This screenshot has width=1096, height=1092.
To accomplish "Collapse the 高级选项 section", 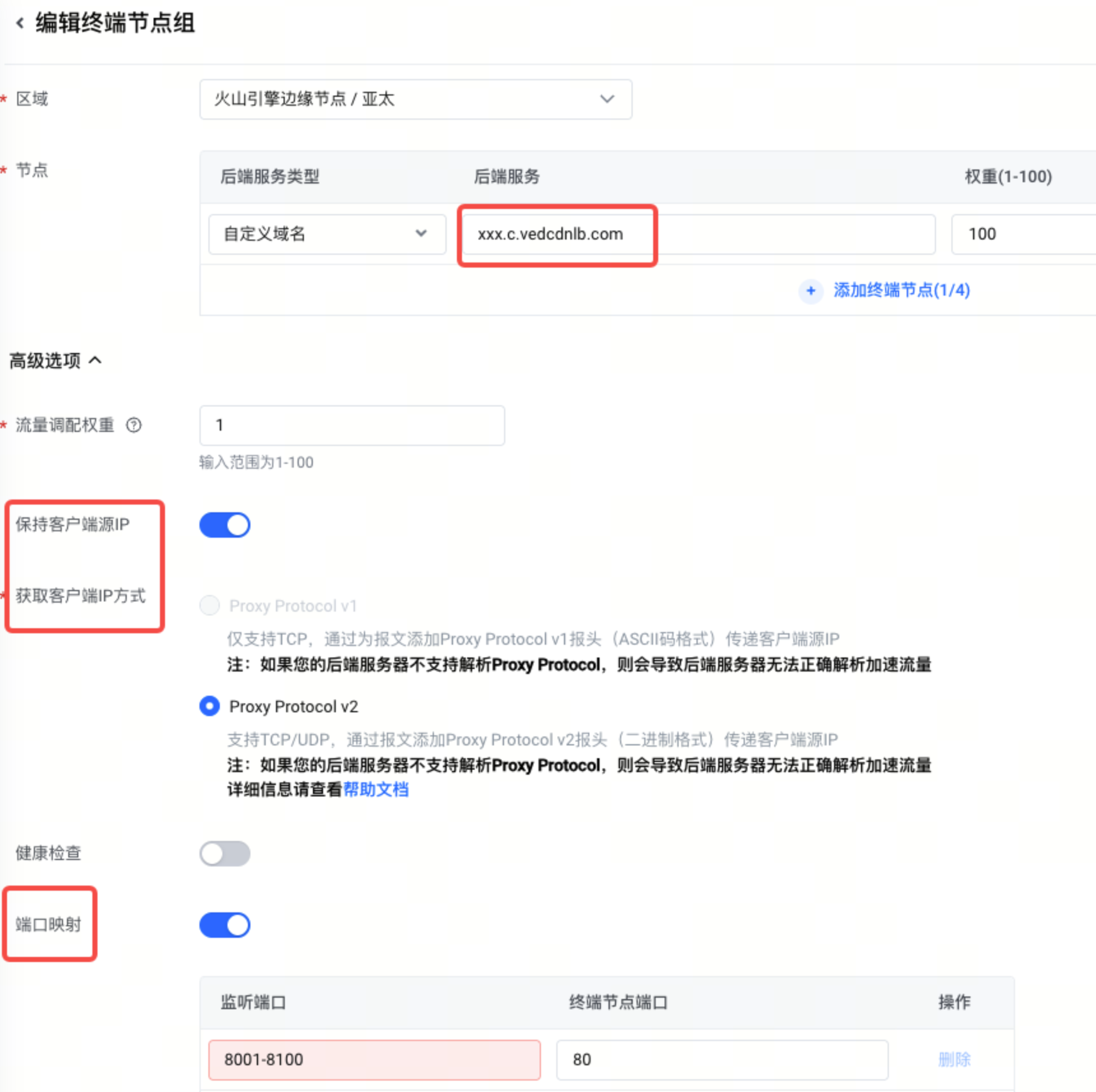I will click(x=55, y=361).
